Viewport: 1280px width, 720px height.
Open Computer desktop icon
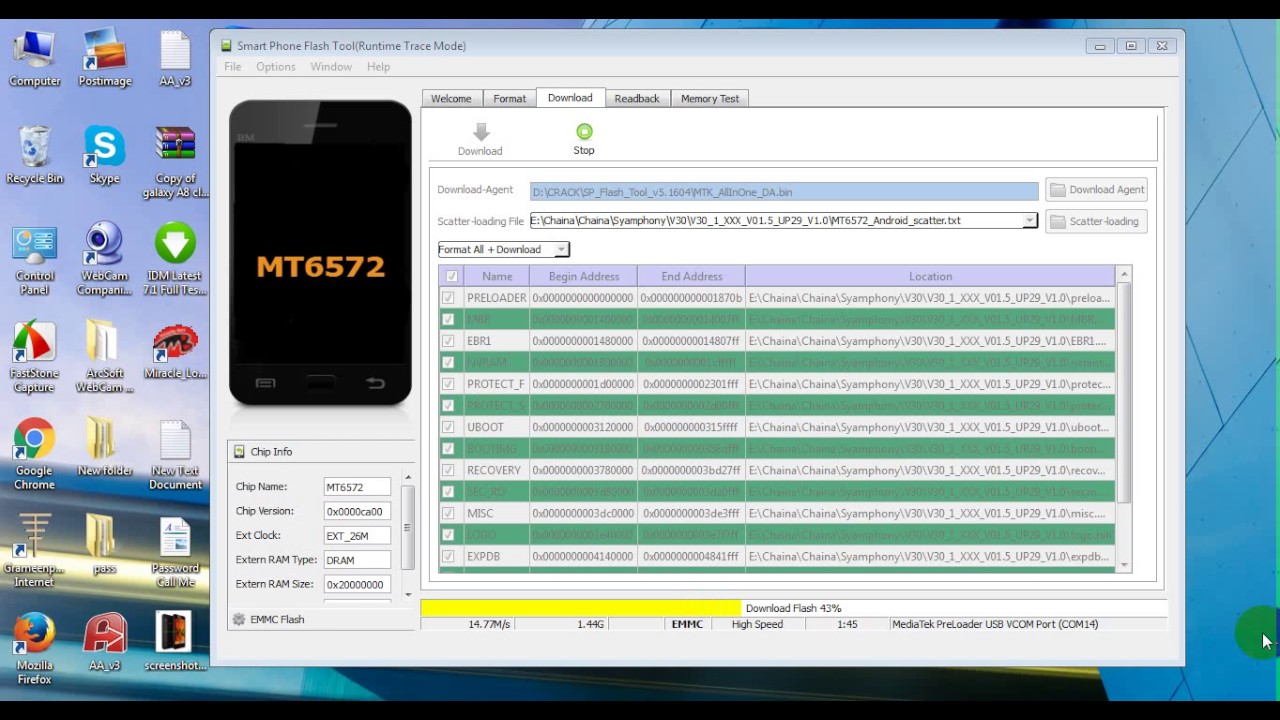pos(35,60)
